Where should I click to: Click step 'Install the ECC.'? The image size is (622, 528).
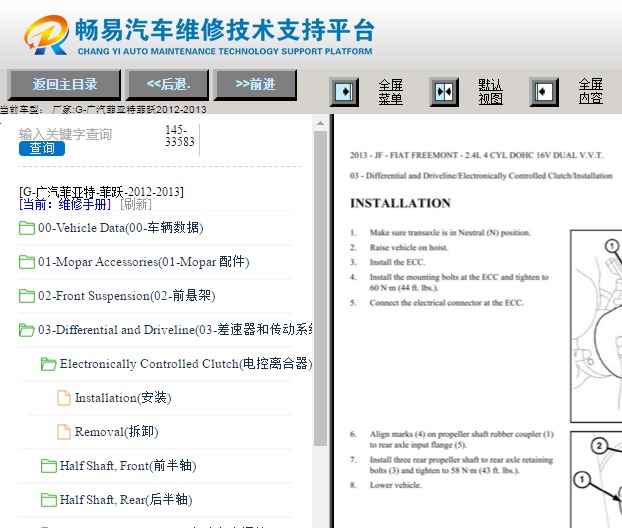tap(397, 262)
